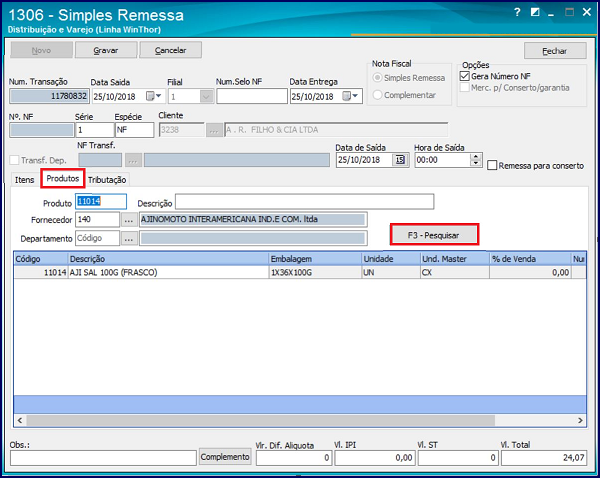Click the Novo button
The height and width of the screenshot is (478, 600).
(x=41, y=50)
